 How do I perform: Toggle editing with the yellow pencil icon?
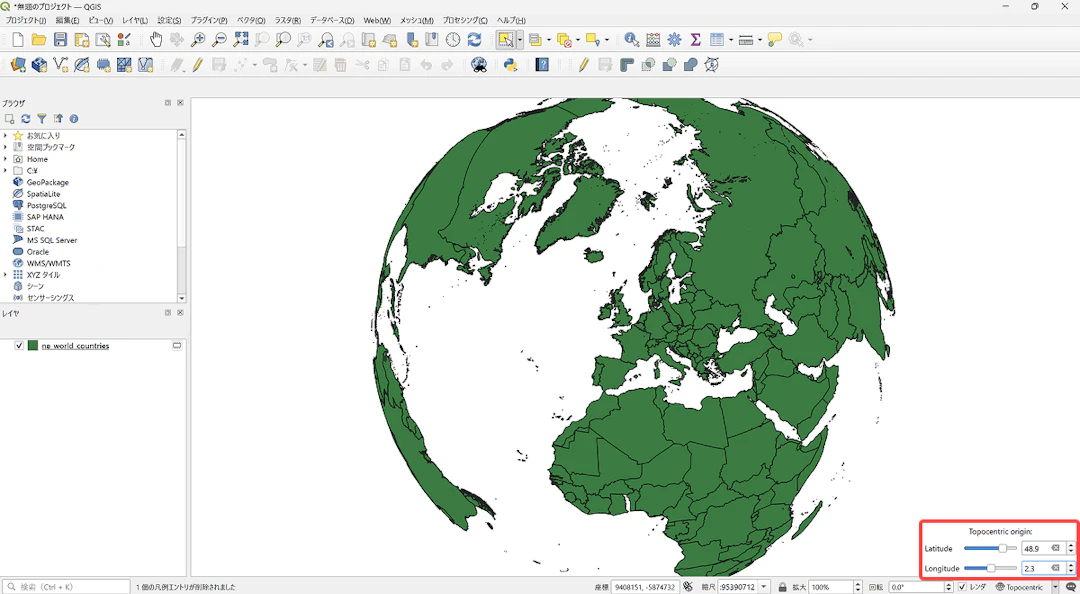(x=198, y=65)
